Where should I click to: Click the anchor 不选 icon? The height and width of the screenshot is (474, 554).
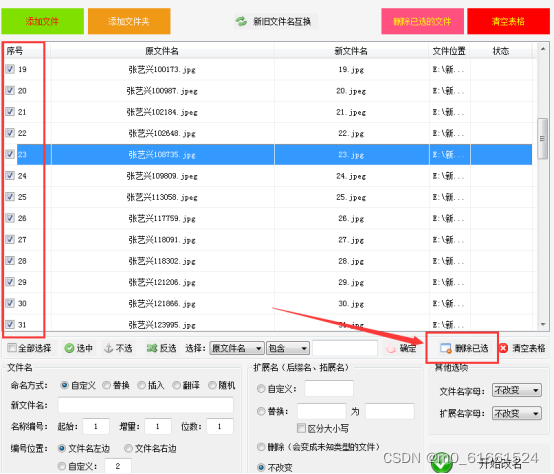click(108, 348)
